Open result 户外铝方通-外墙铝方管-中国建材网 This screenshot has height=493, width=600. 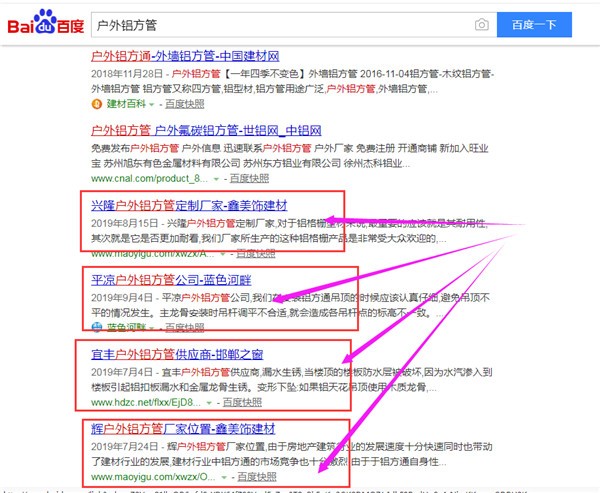click(x=185, y=56)
